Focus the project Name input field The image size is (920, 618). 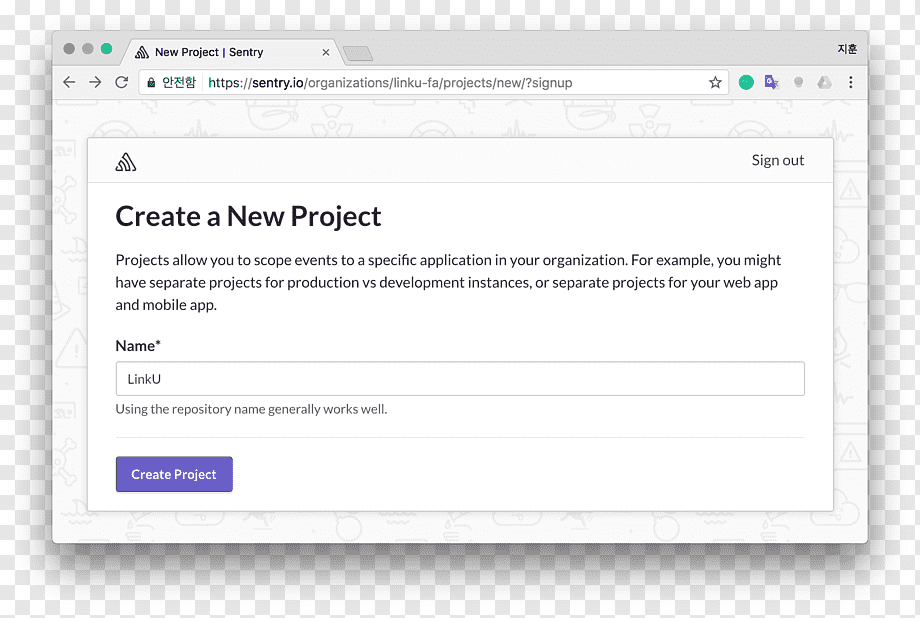(x=460, y=379)
